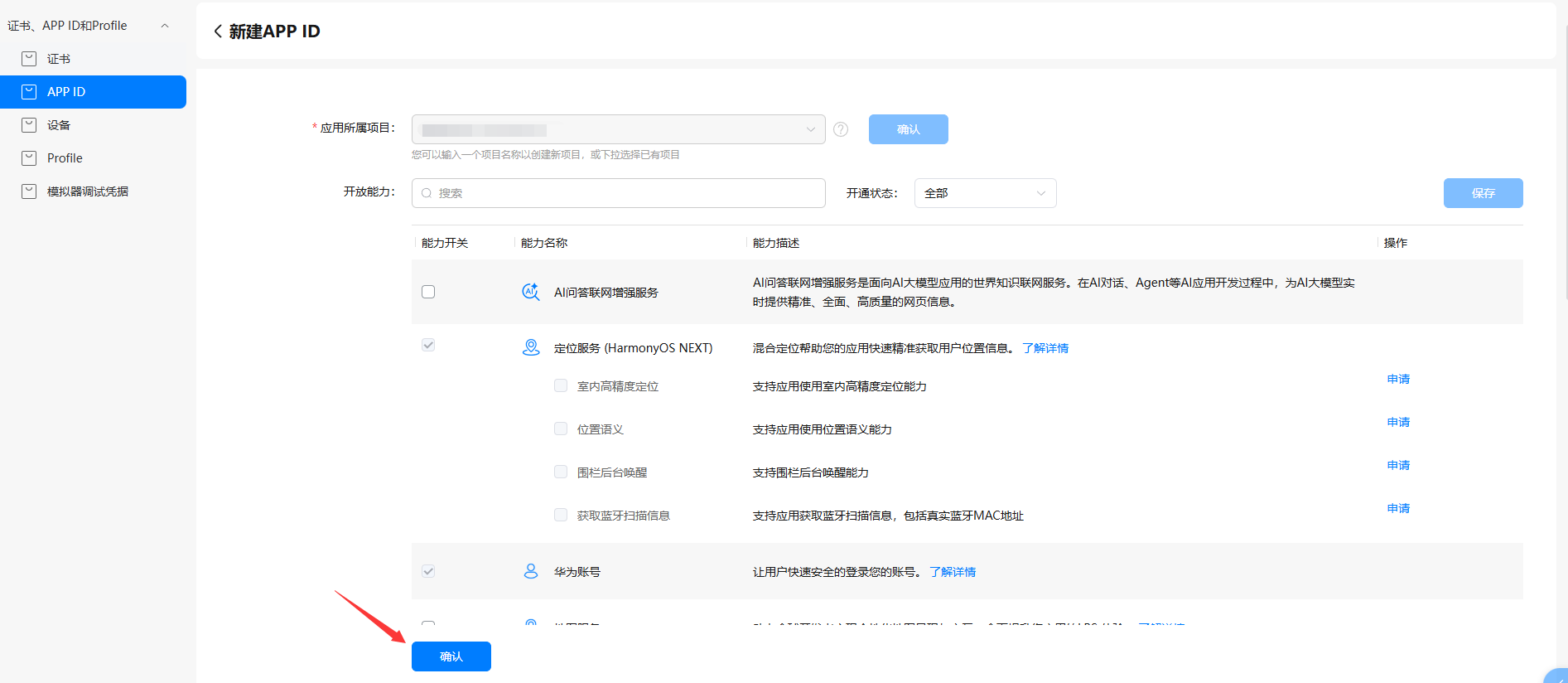Click the 华为账号 capability name
This screenshot has width=1568, height=683.
click(x=577, y=572)
